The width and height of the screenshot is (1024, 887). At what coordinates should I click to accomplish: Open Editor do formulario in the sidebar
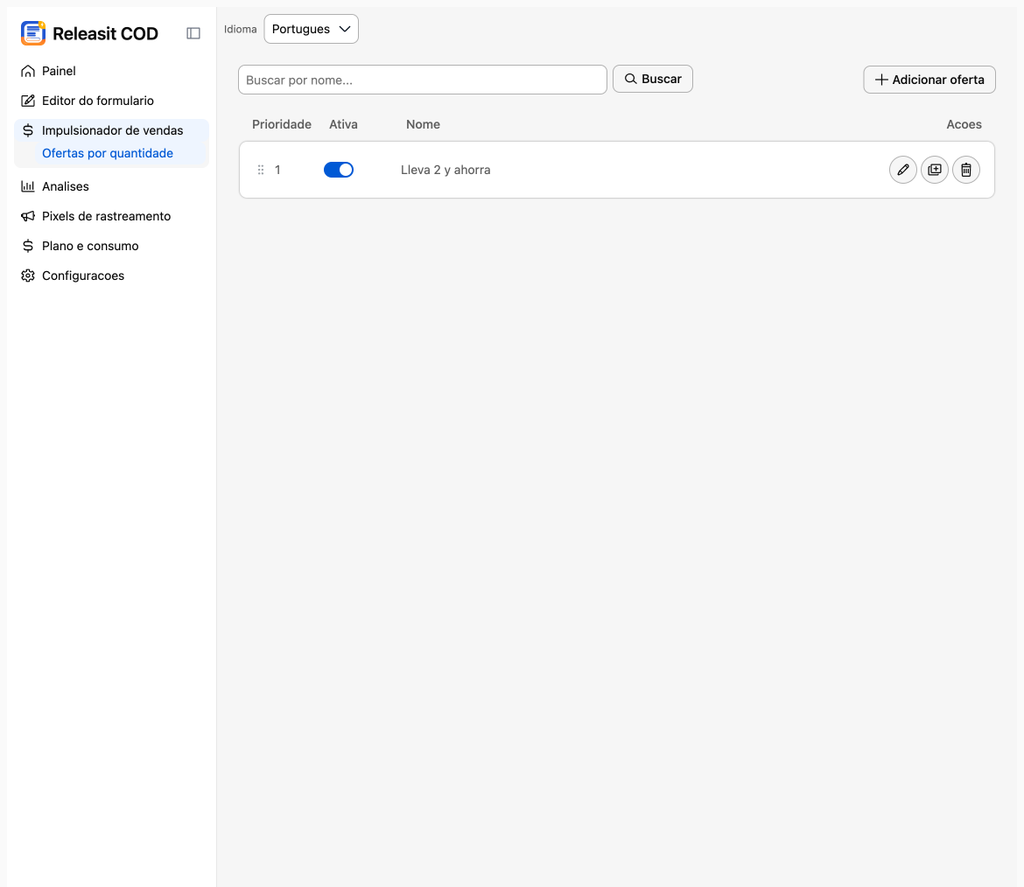111,101
